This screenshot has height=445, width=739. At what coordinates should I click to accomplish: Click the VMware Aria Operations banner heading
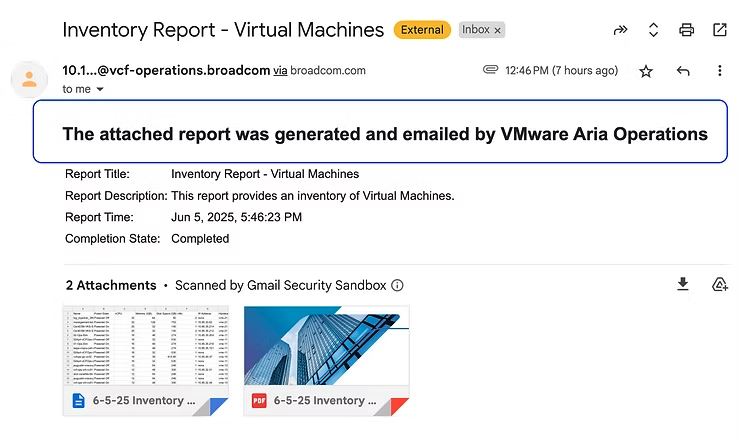(x=385, y=134)
